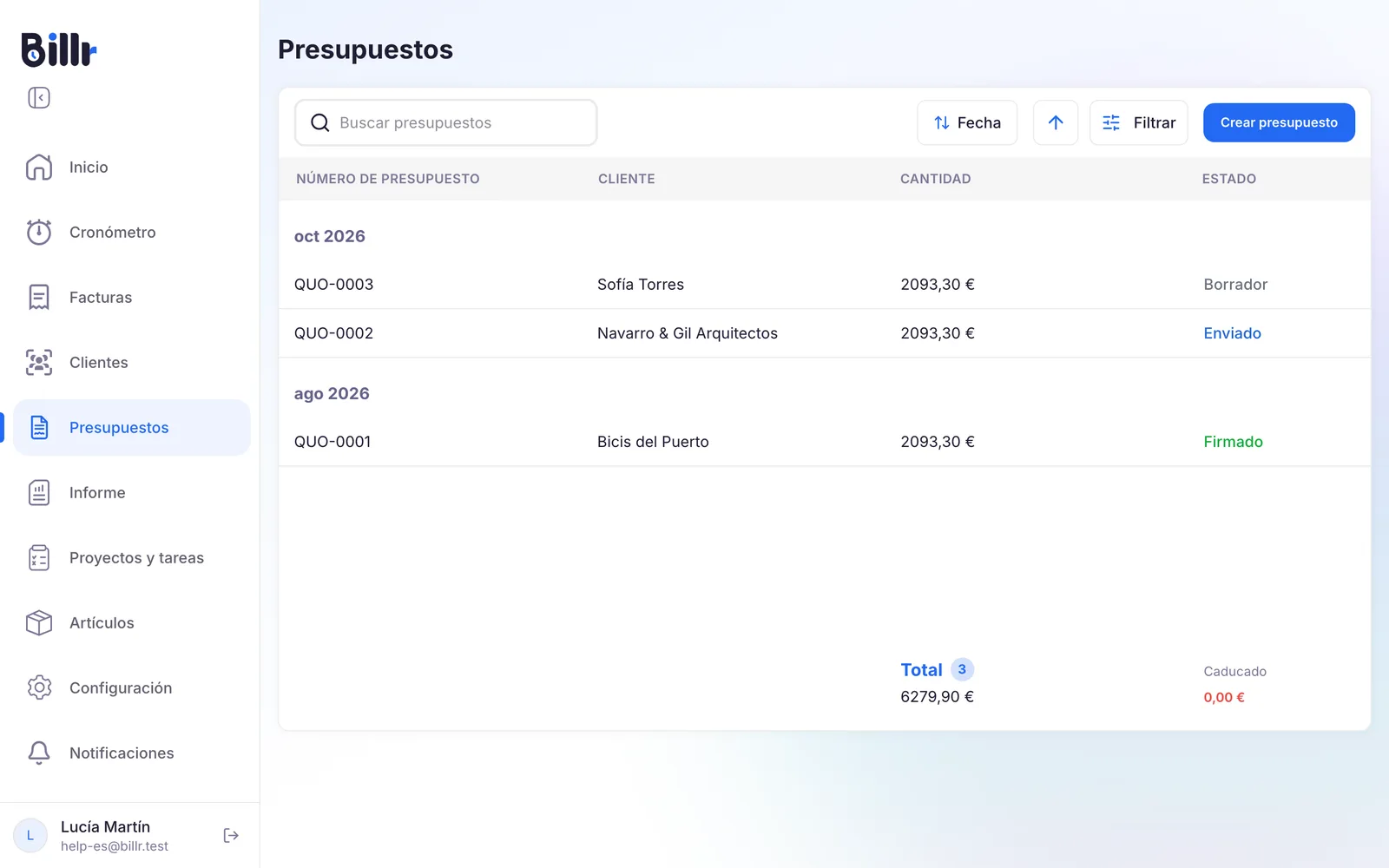The image size is (1389, 868).
Task: Go to the Inicio menu item
Action: pyautogui.click(x=132, y=167)
